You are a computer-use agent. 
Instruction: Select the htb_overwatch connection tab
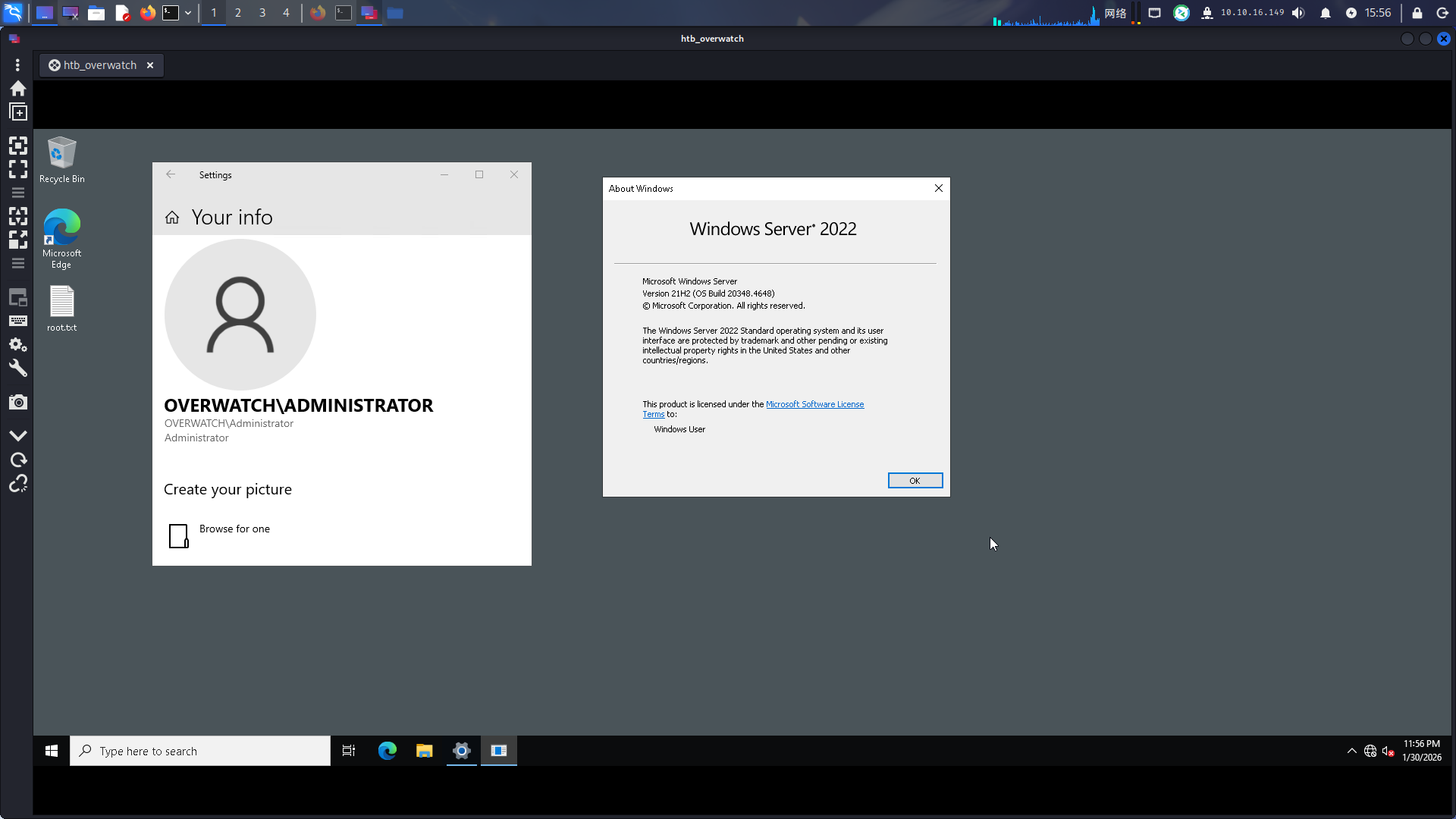pyautogui.click(x=99, y=65)
